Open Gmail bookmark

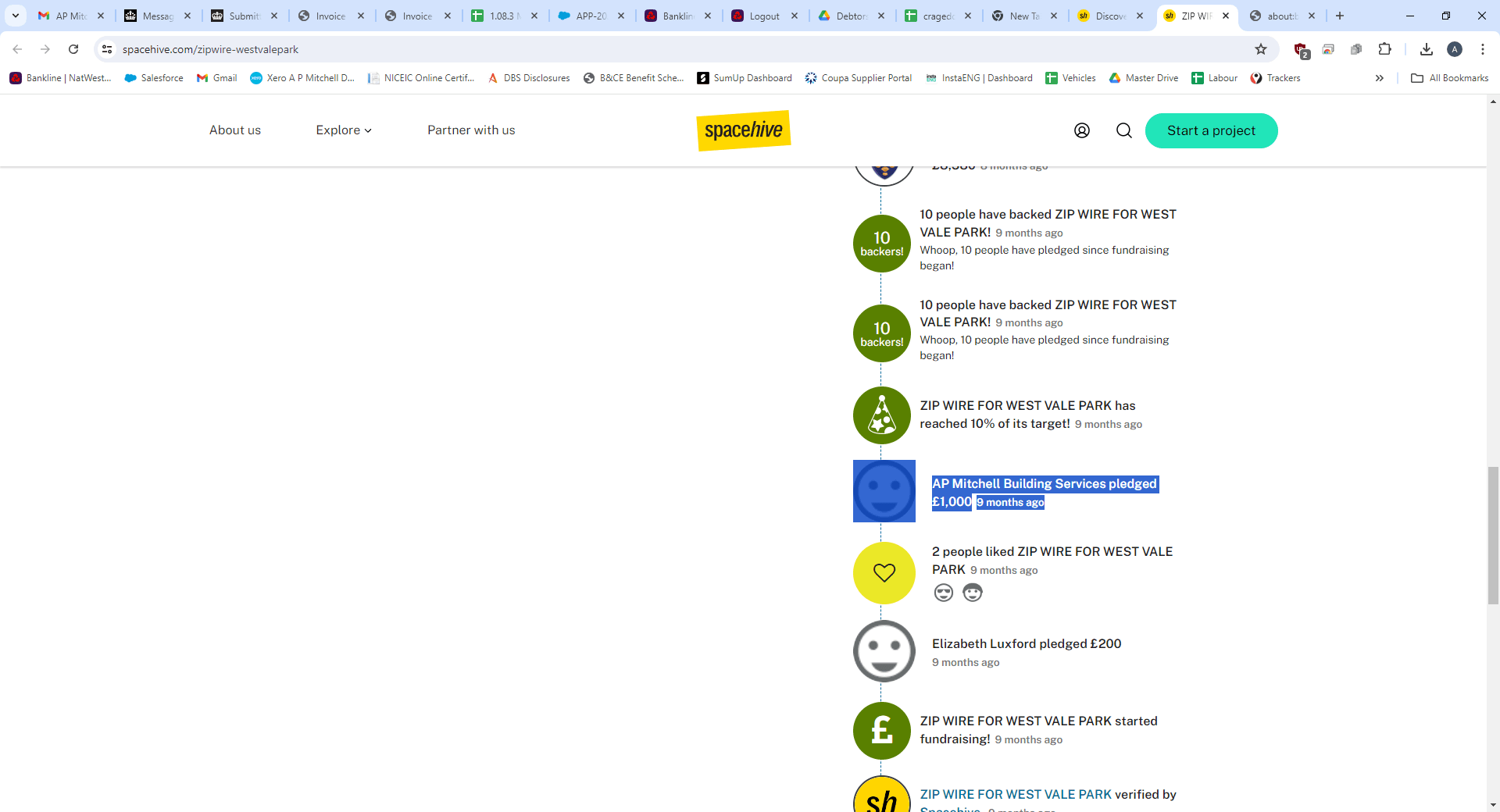(x=217, y=78)
